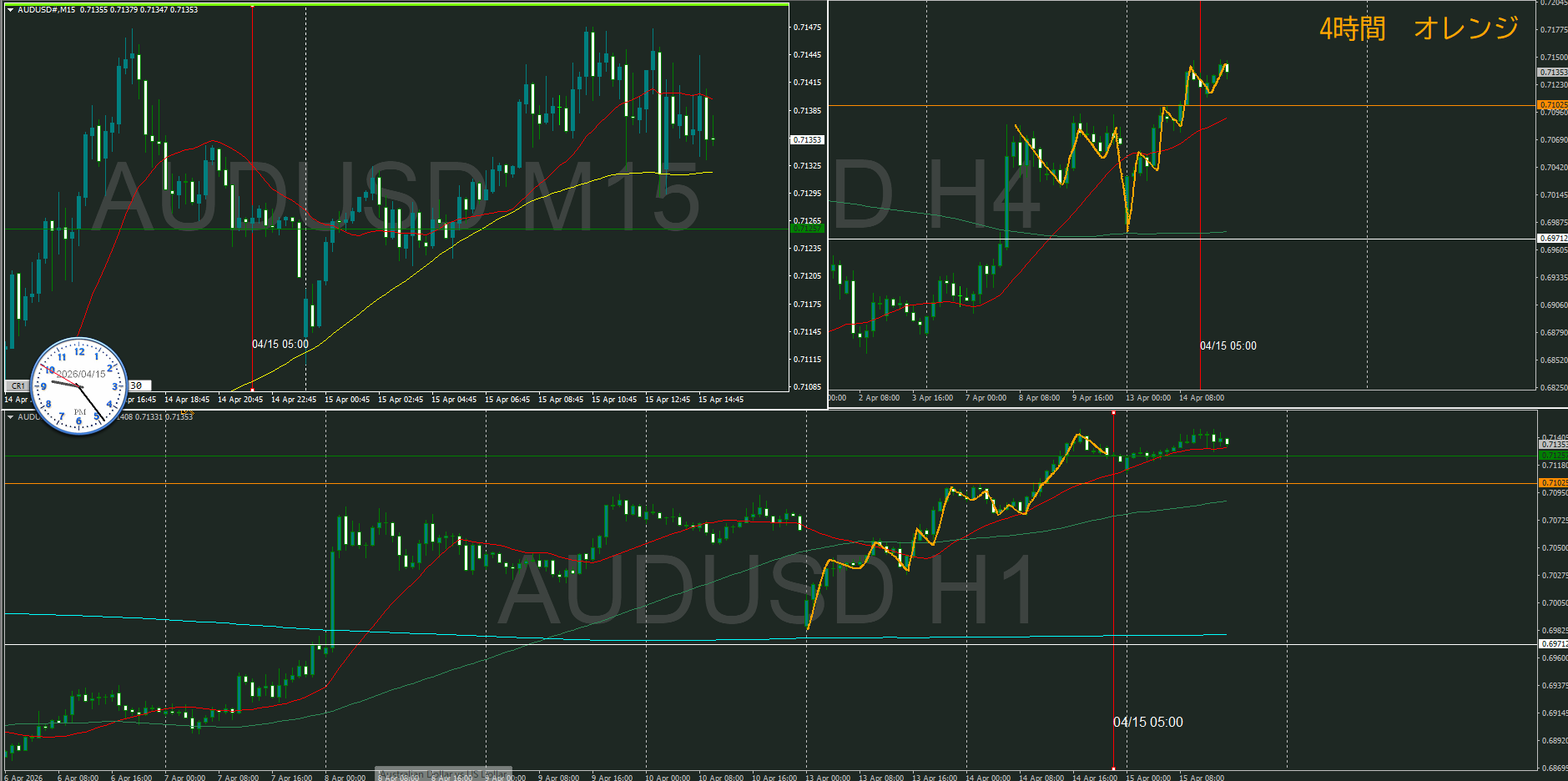Click the 0.69712 price label on H4 chart
1568x781 pixels.
[1552, 239]
